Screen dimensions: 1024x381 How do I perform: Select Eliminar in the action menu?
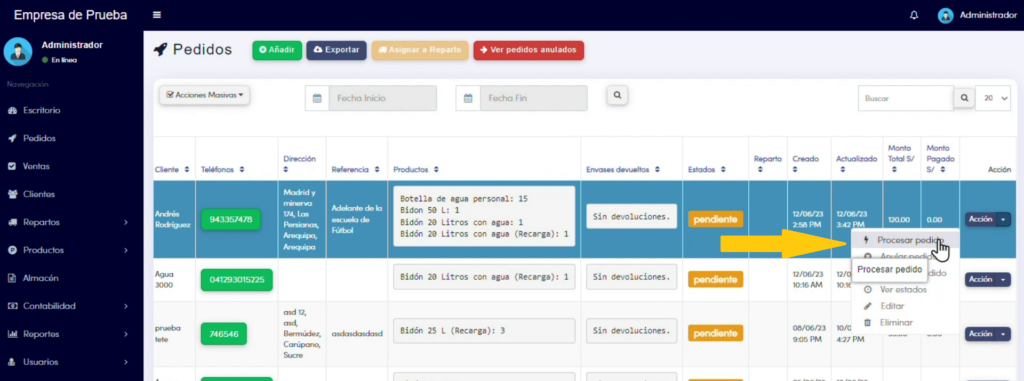(x=896, y=322)
